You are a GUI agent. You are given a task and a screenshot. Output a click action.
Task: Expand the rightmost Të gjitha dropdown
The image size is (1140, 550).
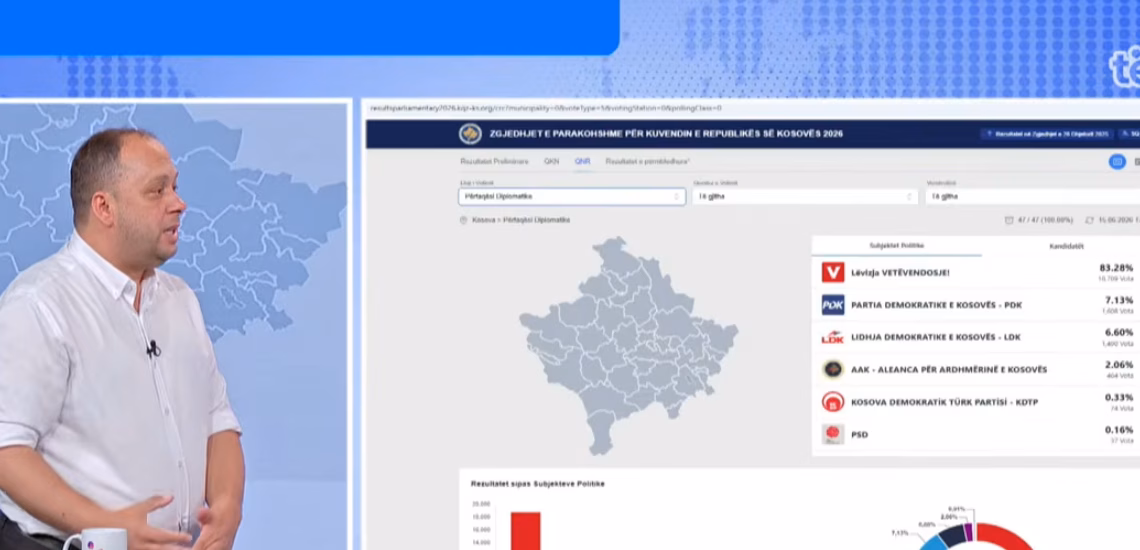tap(1032, 196)
